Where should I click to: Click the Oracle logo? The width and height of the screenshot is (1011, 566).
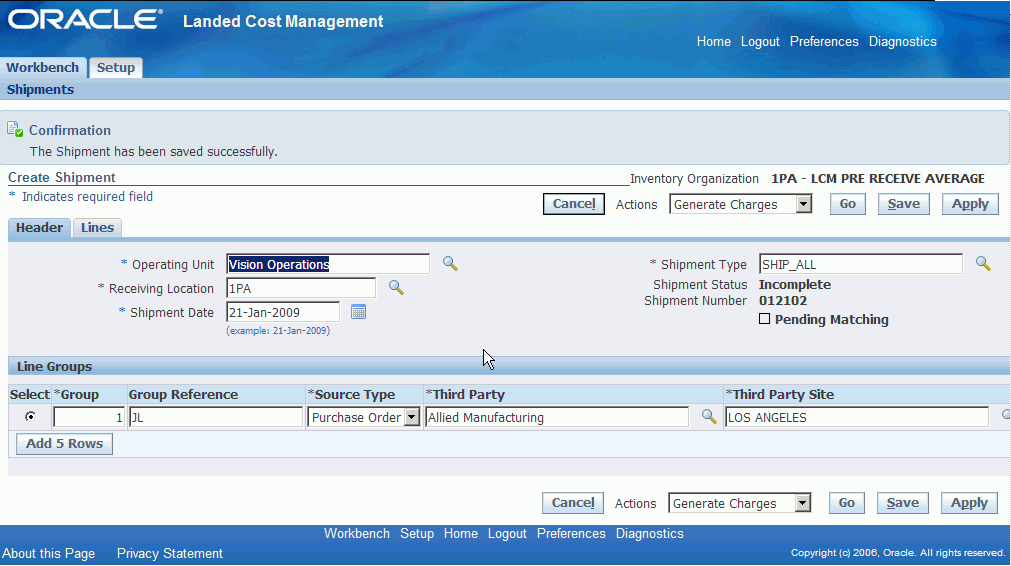[x=85, y=19]
